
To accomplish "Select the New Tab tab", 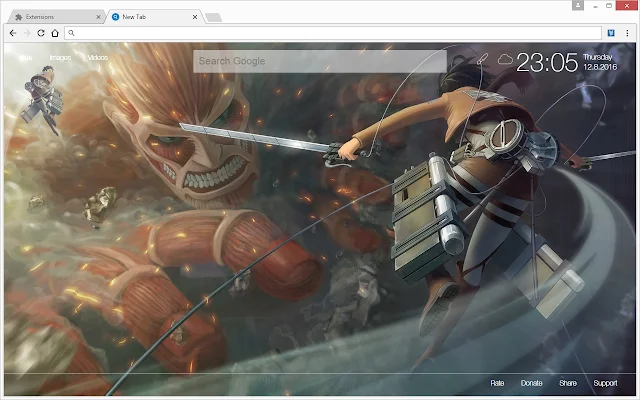I will click(154, 17).
